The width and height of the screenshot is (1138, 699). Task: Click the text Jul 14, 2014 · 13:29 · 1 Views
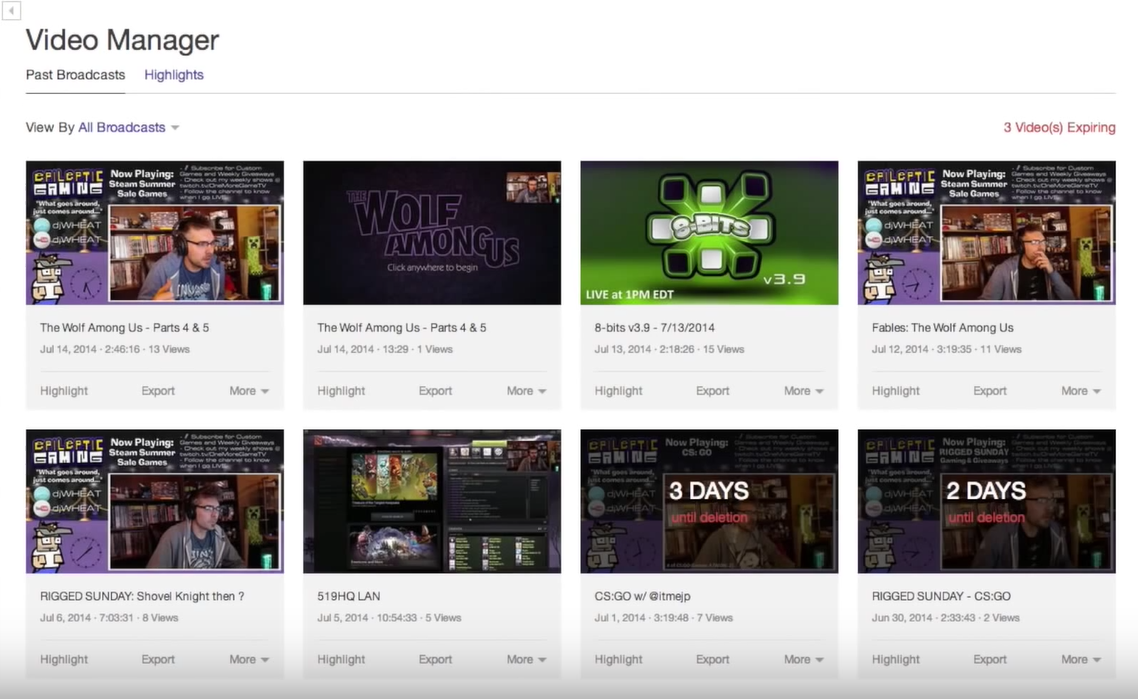[385, 349]
